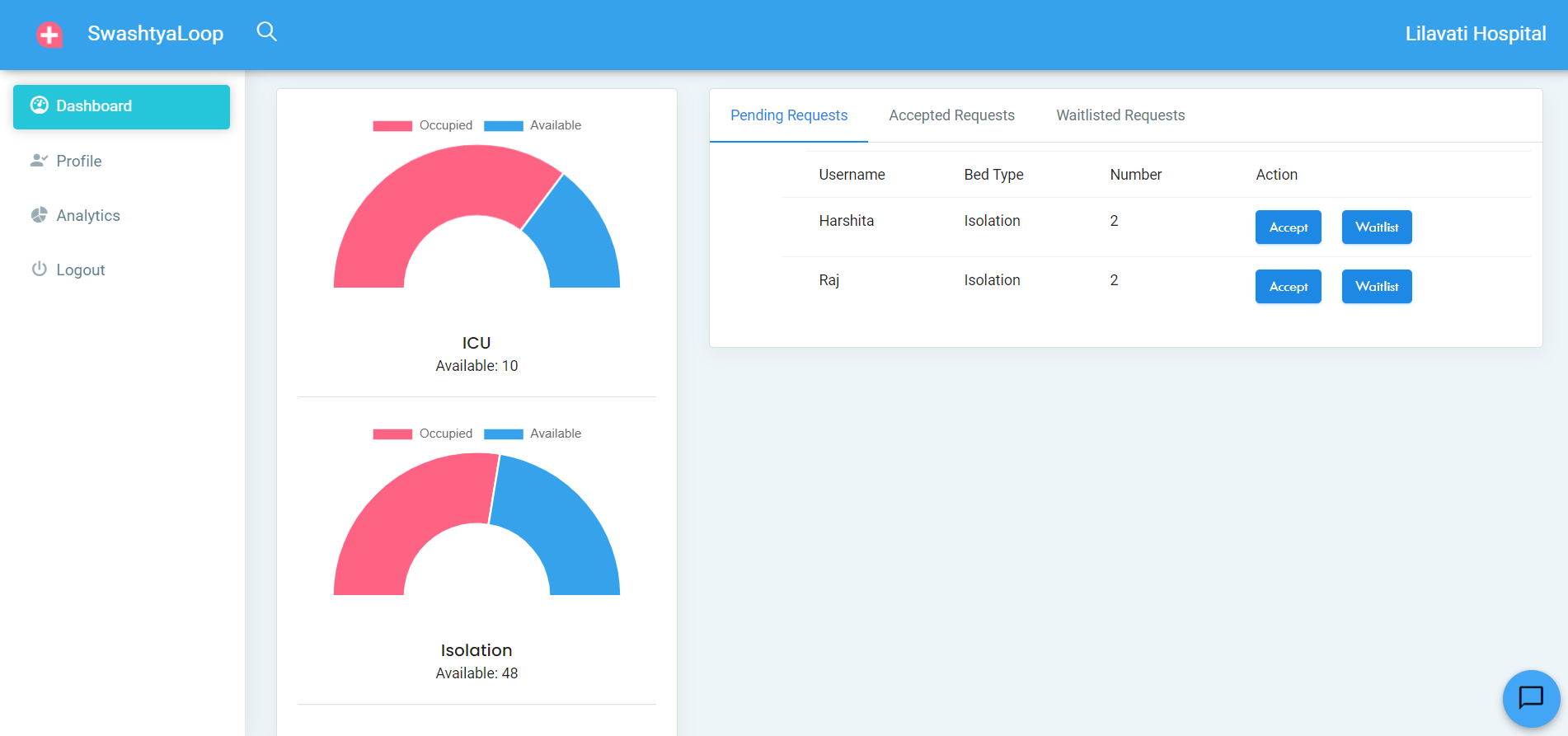1568x736 pixels.
Task: Toggle Available legend in ICU chart
Action: click(533, 125)
